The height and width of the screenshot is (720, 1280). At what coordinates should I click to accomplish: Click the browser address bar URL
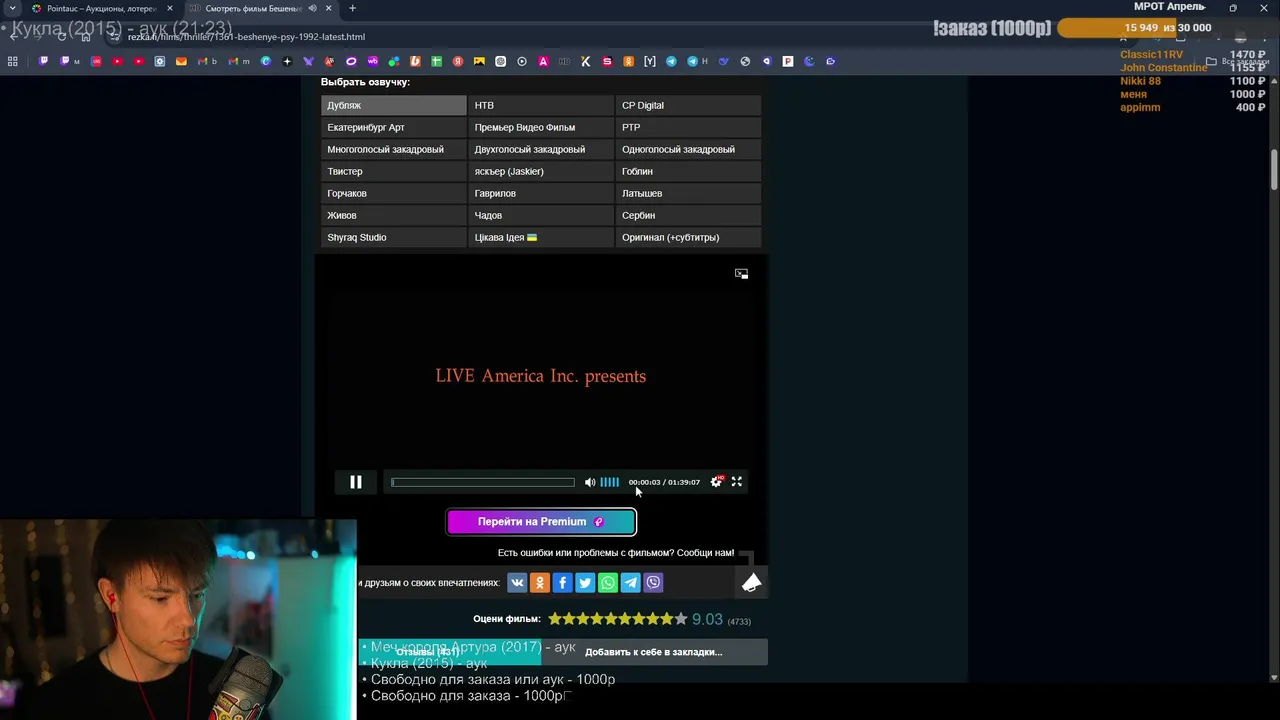(246, 37)
